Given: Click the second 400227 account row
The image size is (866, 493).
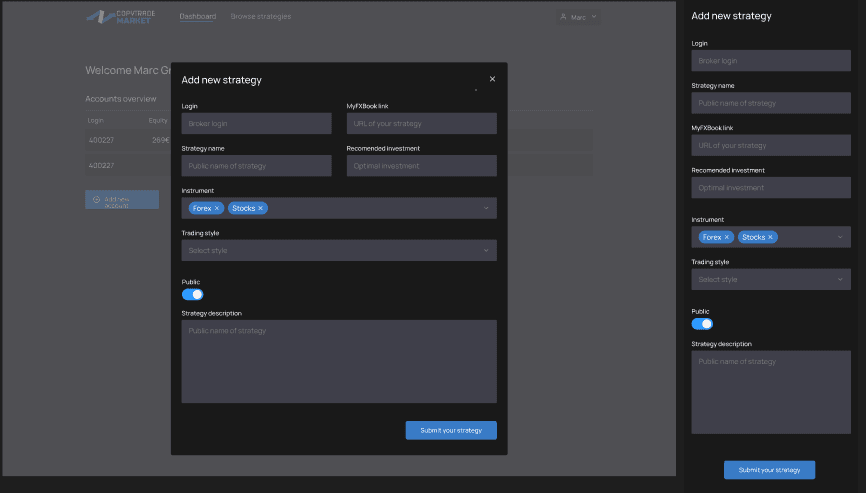Looking at the screenshot, I should click(128, 166).
